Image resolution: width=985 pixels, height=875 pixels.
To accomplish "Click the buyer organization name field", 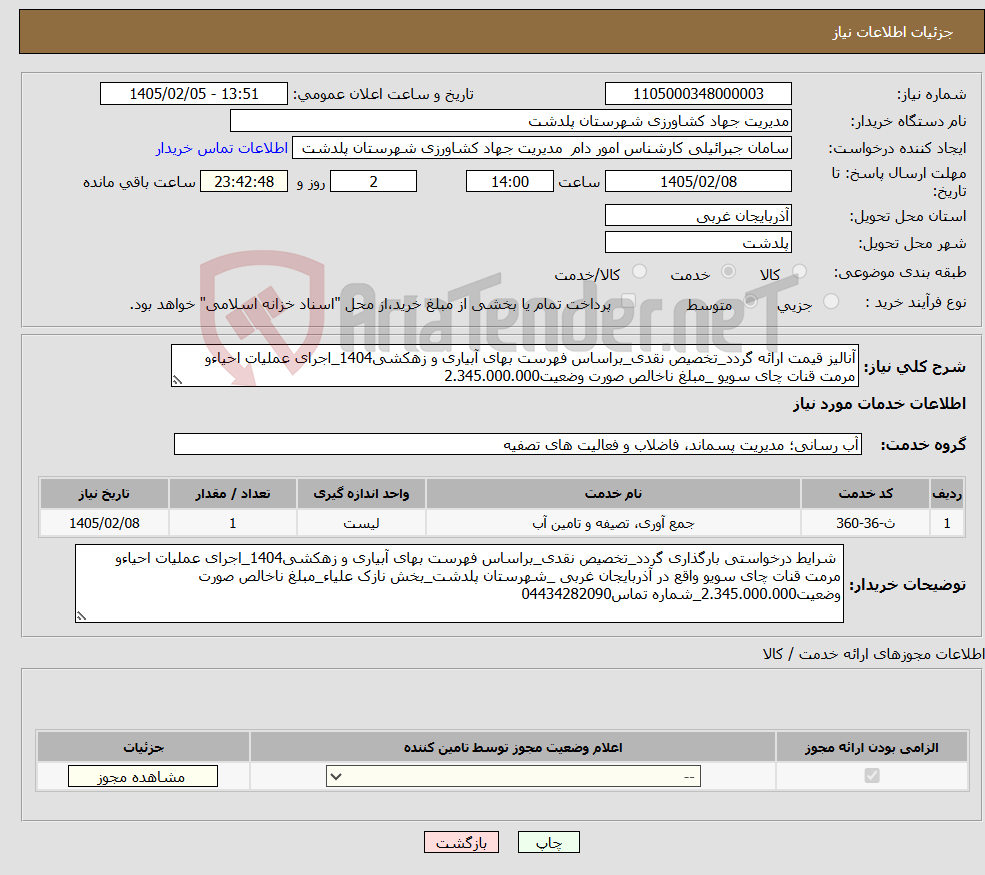I will [x=511, y=121].
